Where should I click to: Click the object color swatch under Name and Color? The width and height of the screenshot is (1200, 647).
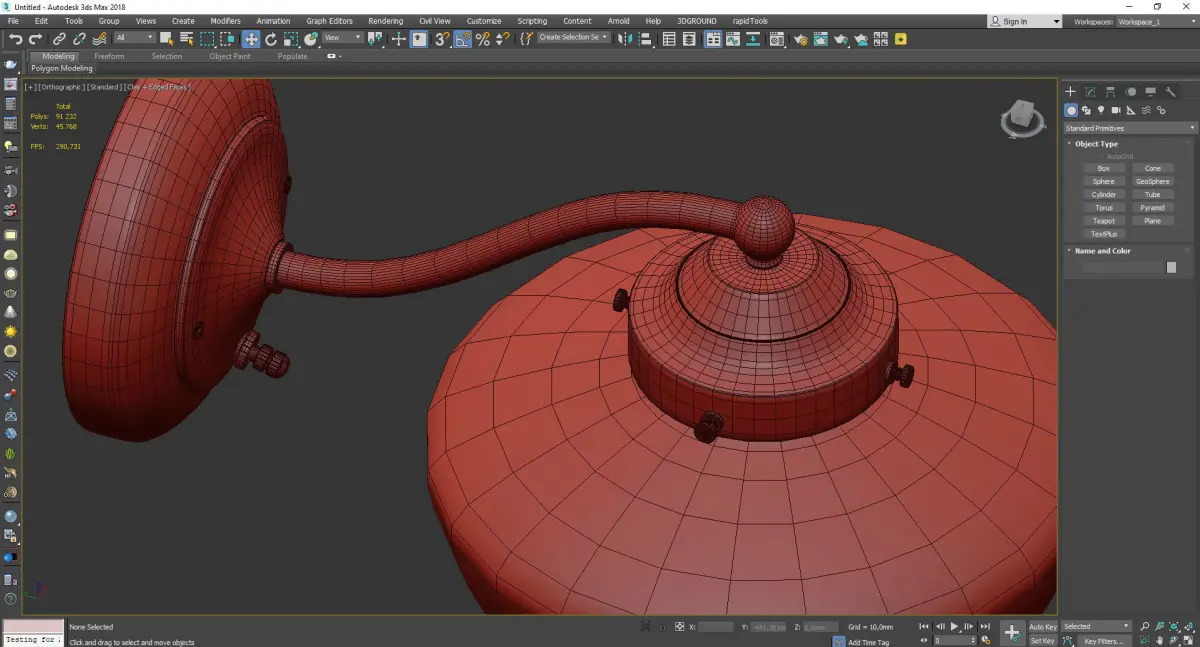(x=1171, y=267)
